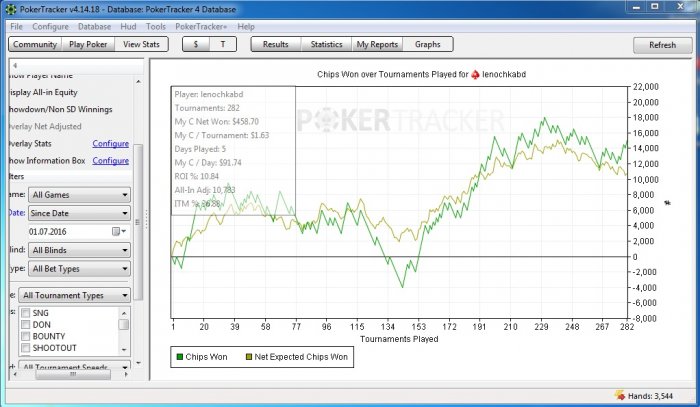Open the Database menu
The image size is (700, 407).
(x=94, y=26)
